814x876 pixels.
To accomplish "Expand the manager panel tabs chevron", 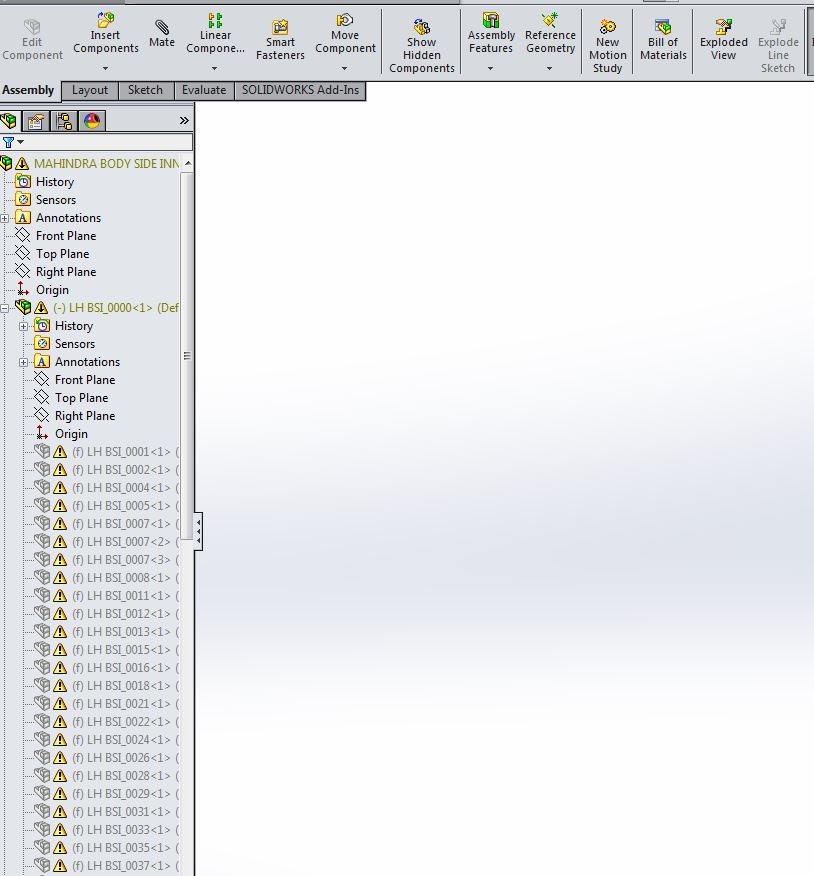I will (x=184, y=121).
